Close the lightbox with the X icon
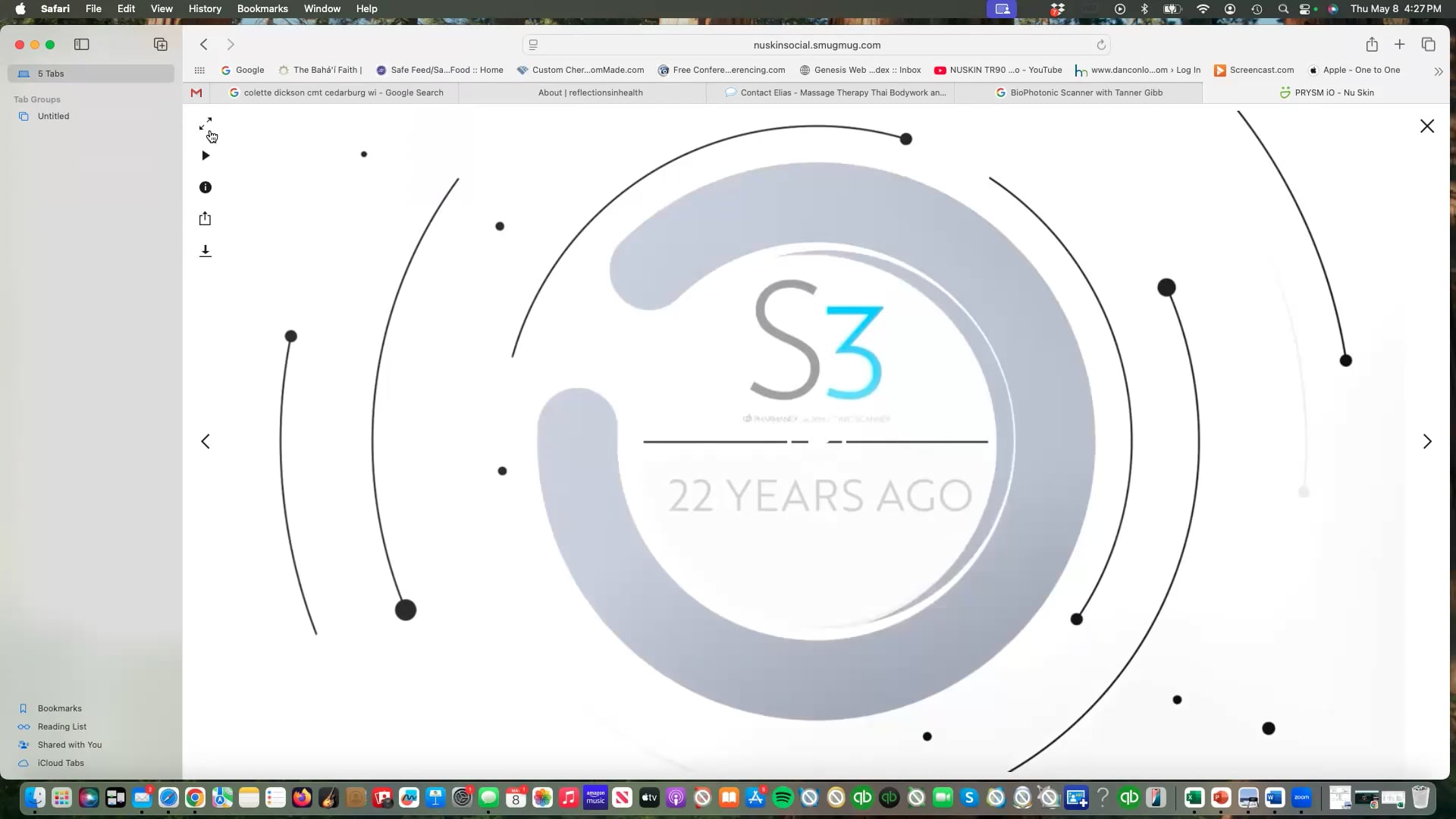 (1426, 127)
